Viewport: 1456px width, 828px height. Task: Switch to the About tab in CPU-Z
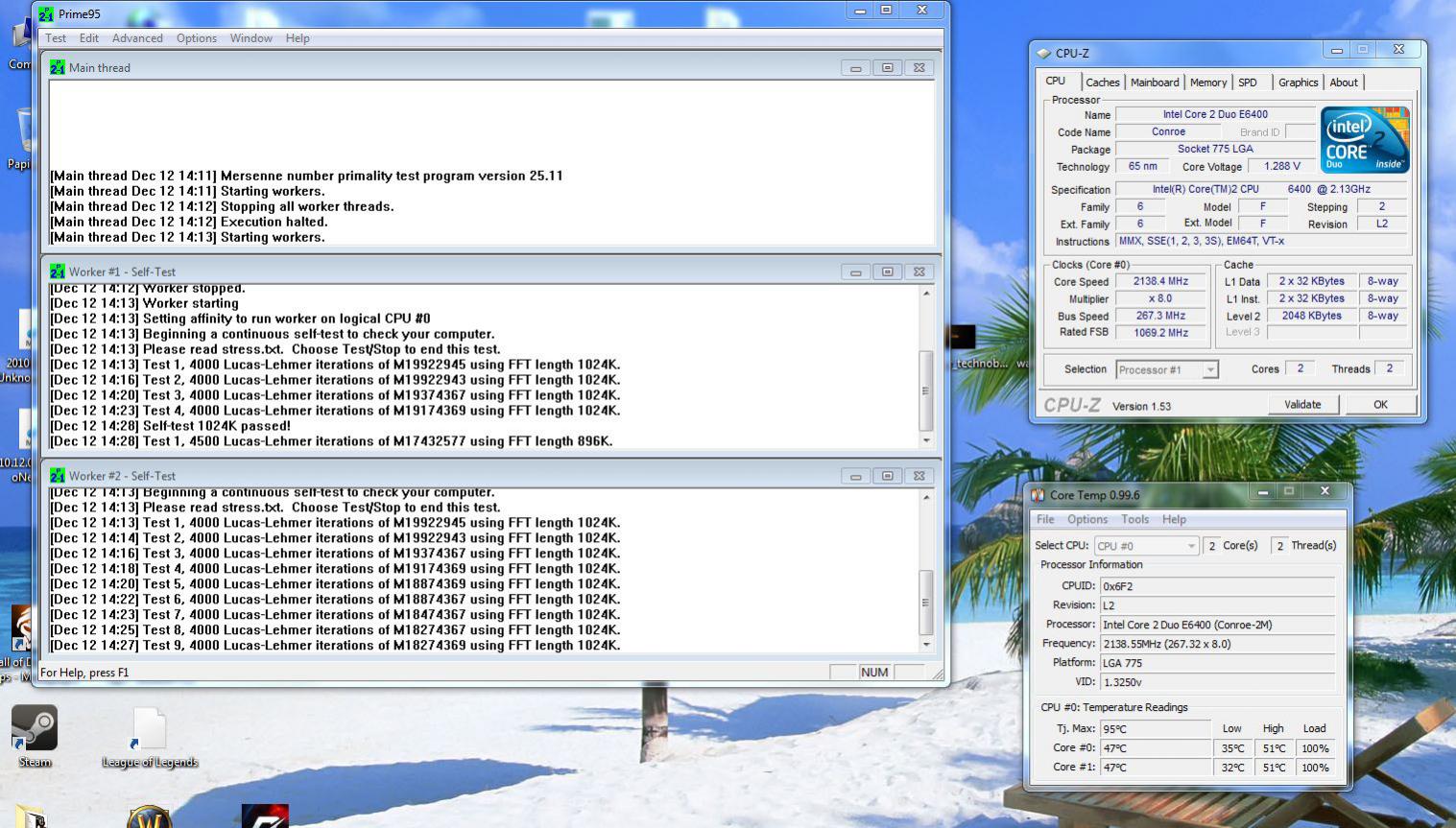pyautogui.click(x=1344, y=83)
